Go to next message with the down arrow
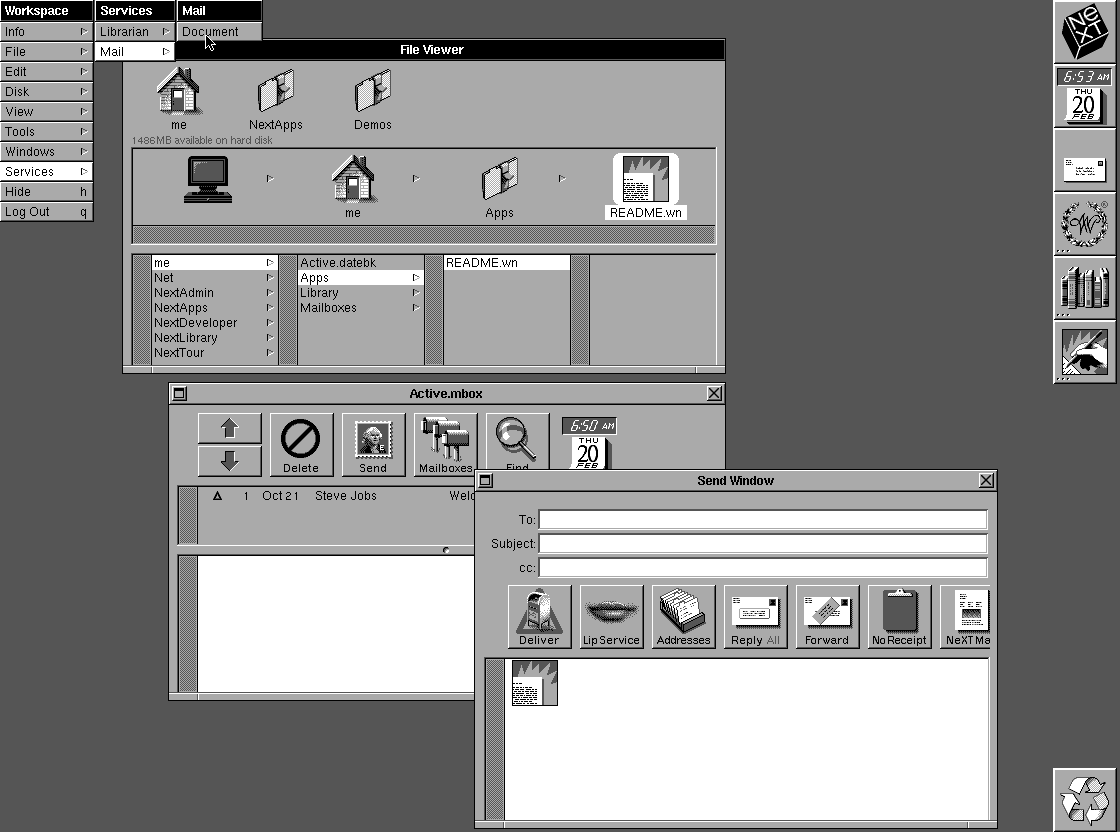Image resolution: width=1120 pixels, height=832 pixels. (x=229, y=461)
